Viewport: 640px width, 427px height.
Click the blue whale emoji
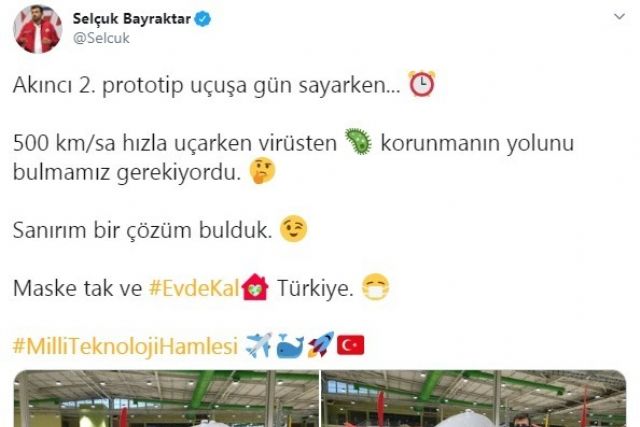(x=290, y=345)
